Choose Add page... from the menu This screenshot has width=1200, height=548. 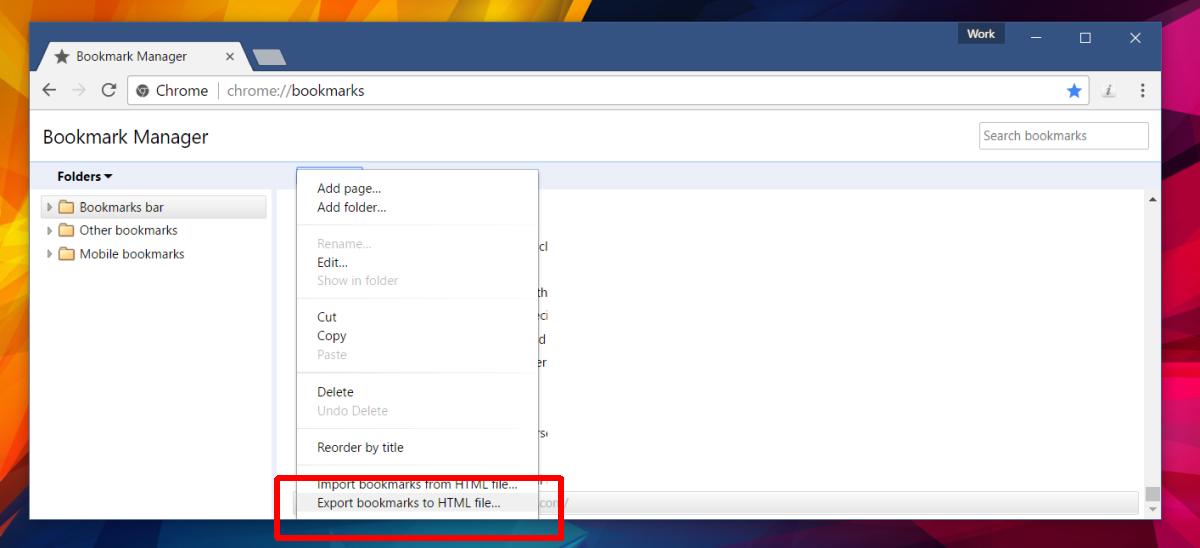tap(349, 188)
